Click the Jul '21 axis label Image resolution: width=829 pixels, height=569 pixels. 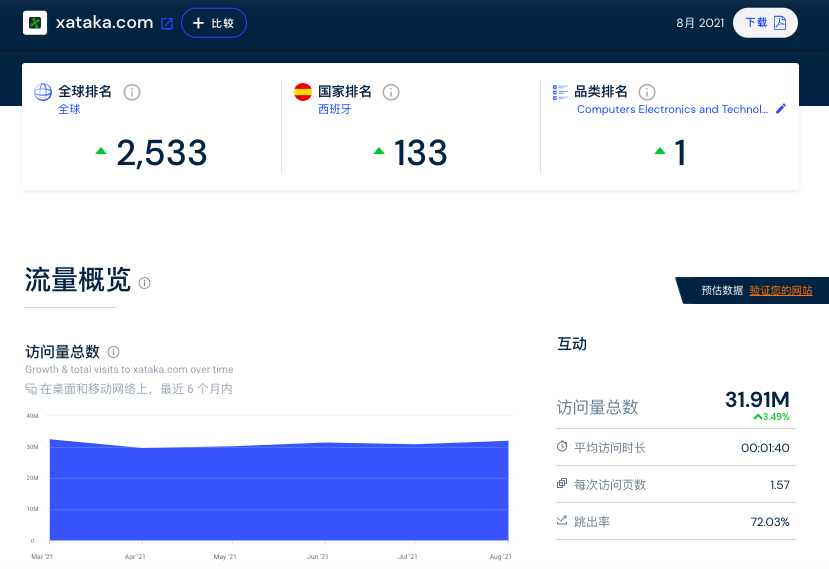(408, 556)
